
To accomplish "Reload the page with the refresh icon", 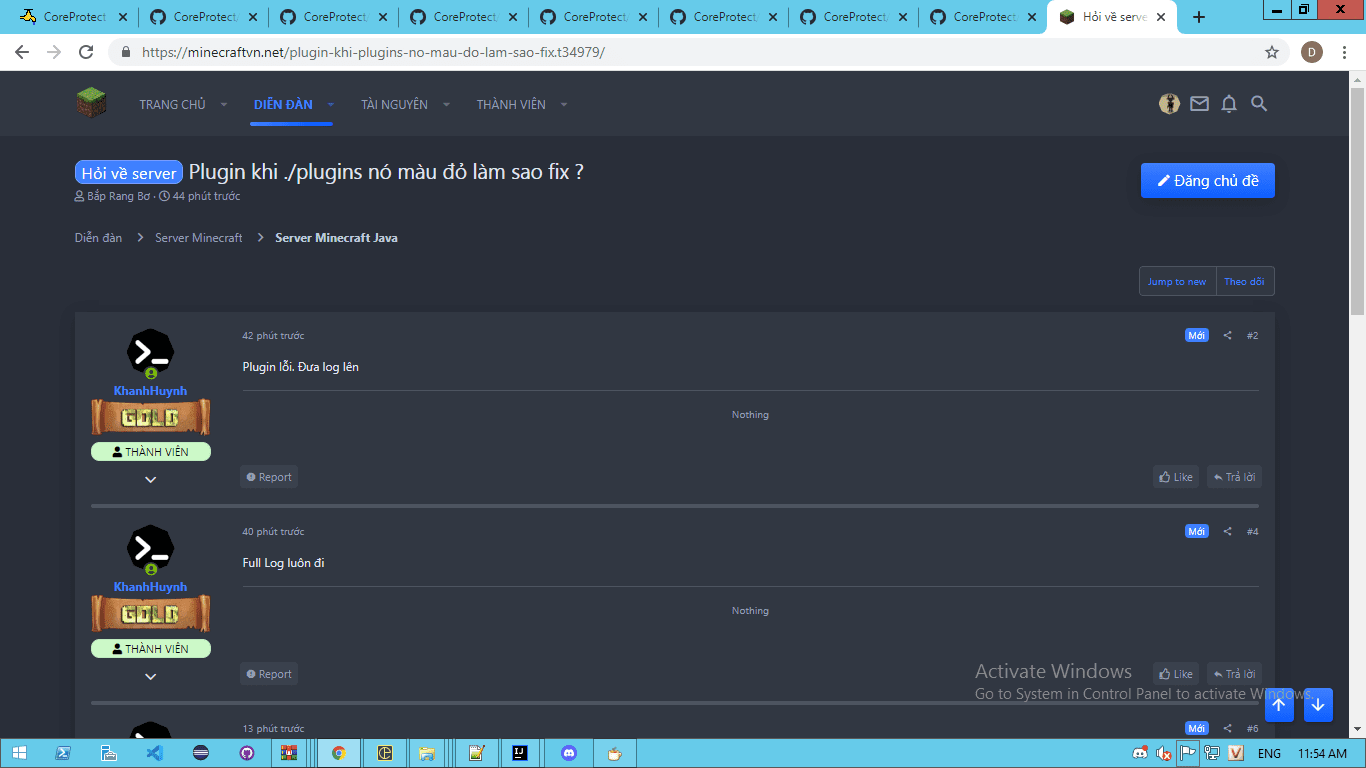I will [86, 52].
